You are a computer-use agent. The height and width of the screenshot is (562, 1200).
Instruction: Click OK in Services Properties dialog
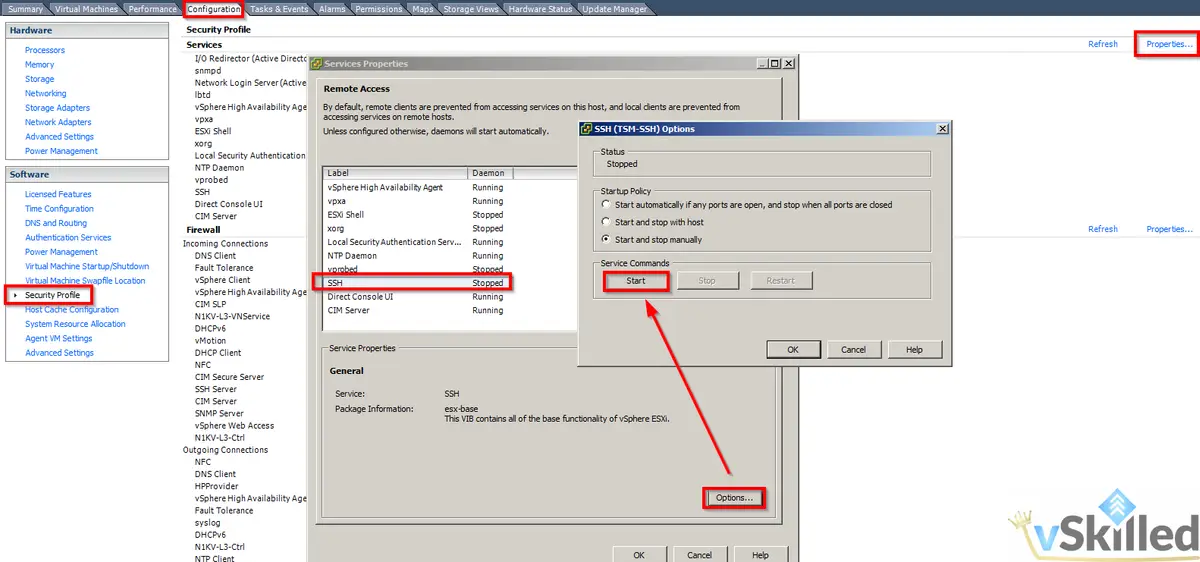(638, 555)
